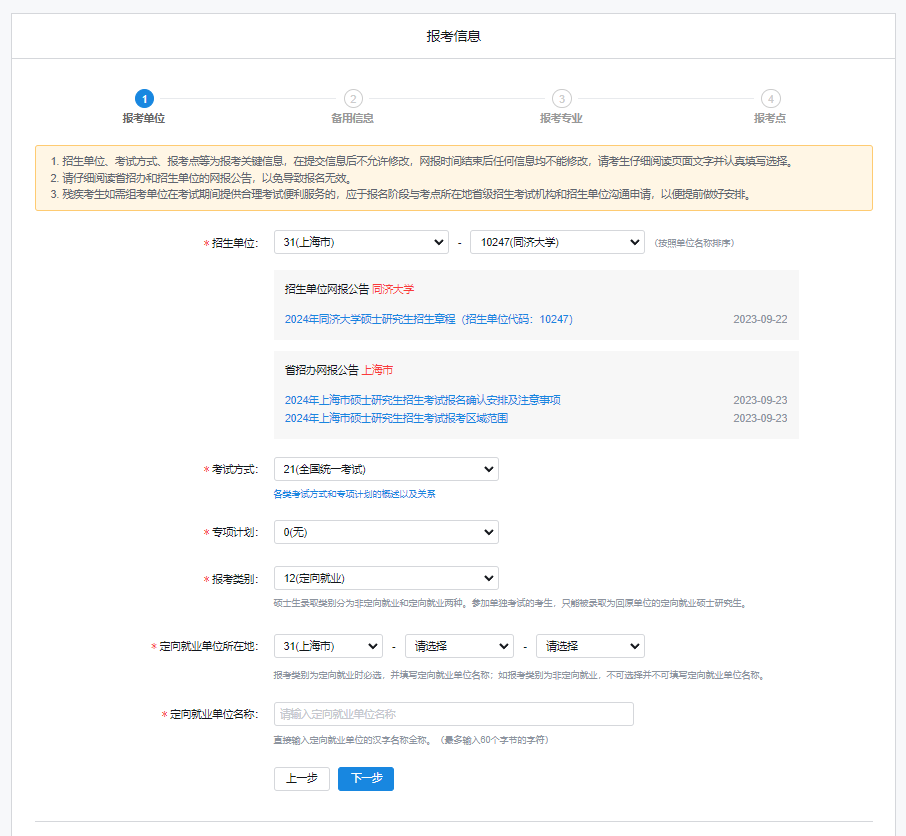The image size is (906, 836).
Task: Click step 3 circle 报考专业
Action: click(x=561, y=98)
